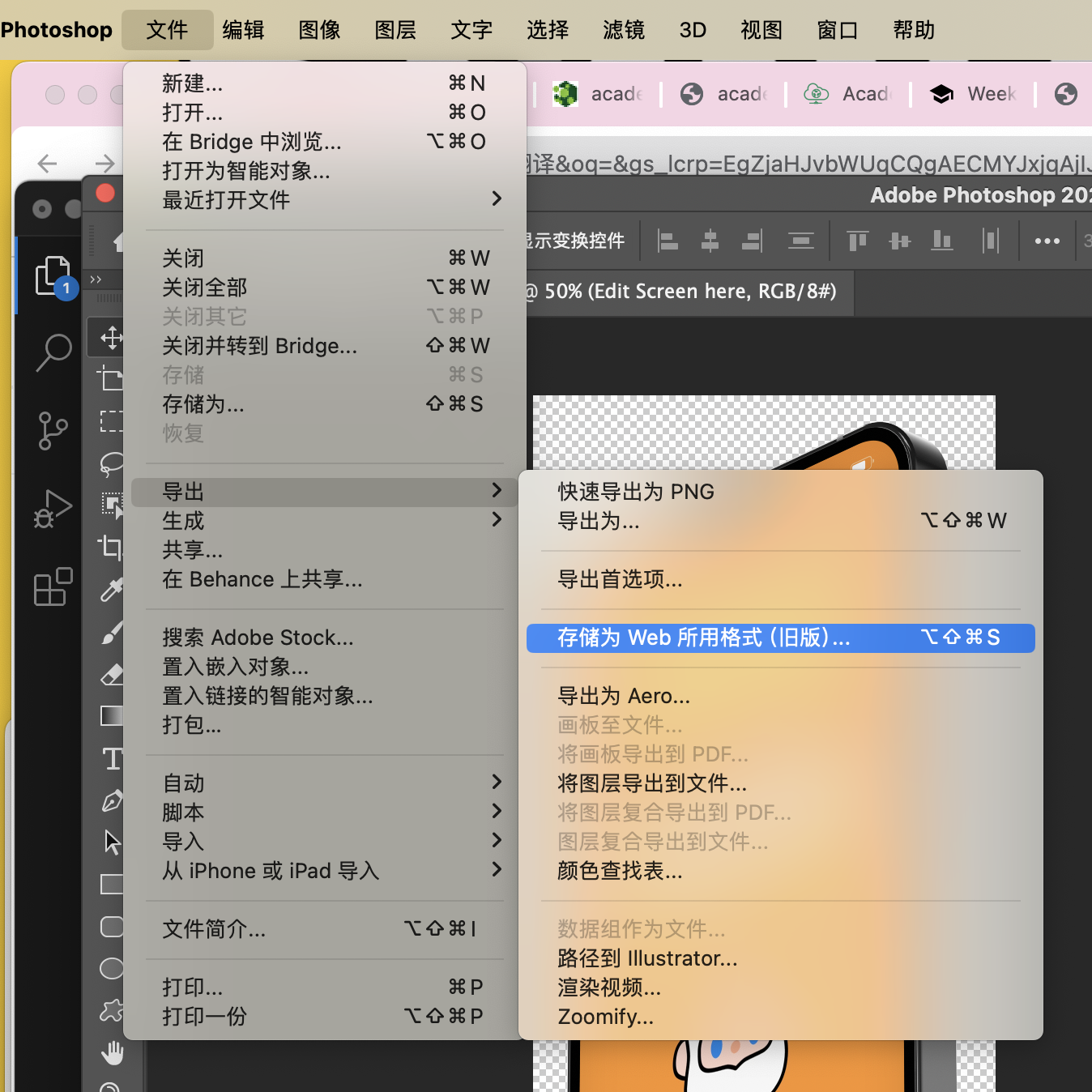Switch to the browser tab labeled Week

click(972, 94)
